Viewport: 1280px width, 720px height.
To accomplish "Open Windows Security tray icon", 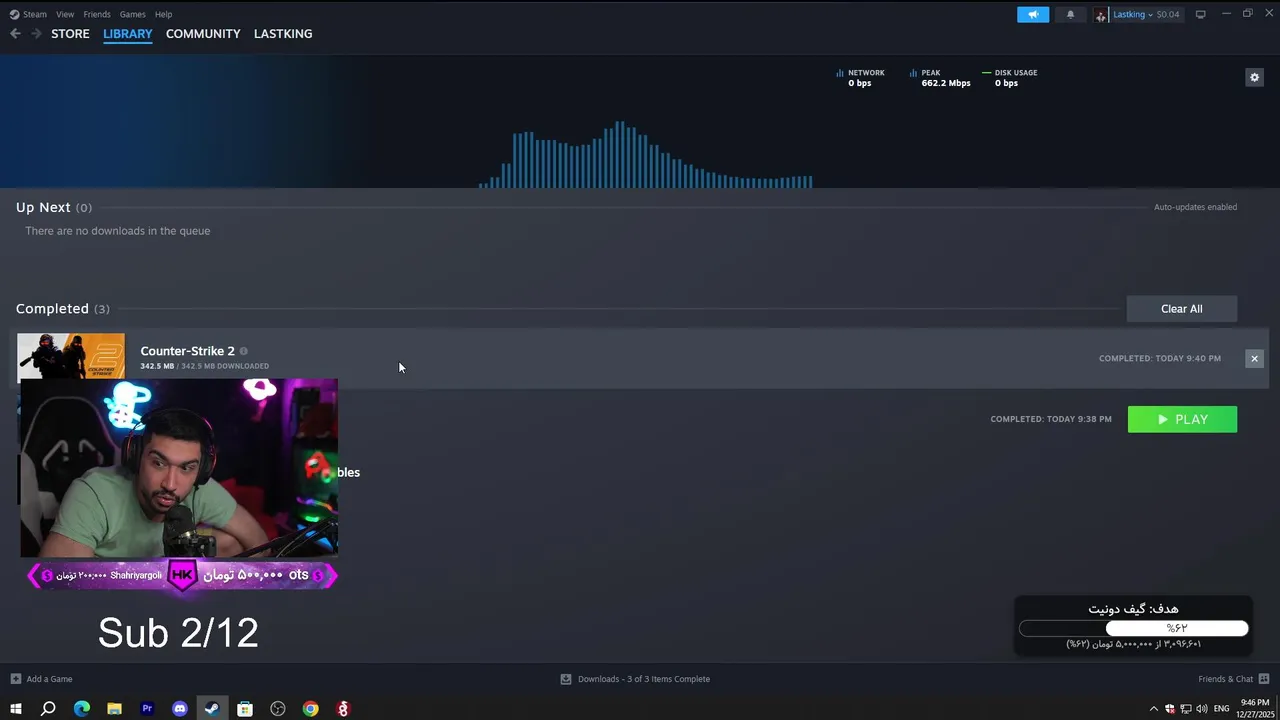I will pos(1170,709).
